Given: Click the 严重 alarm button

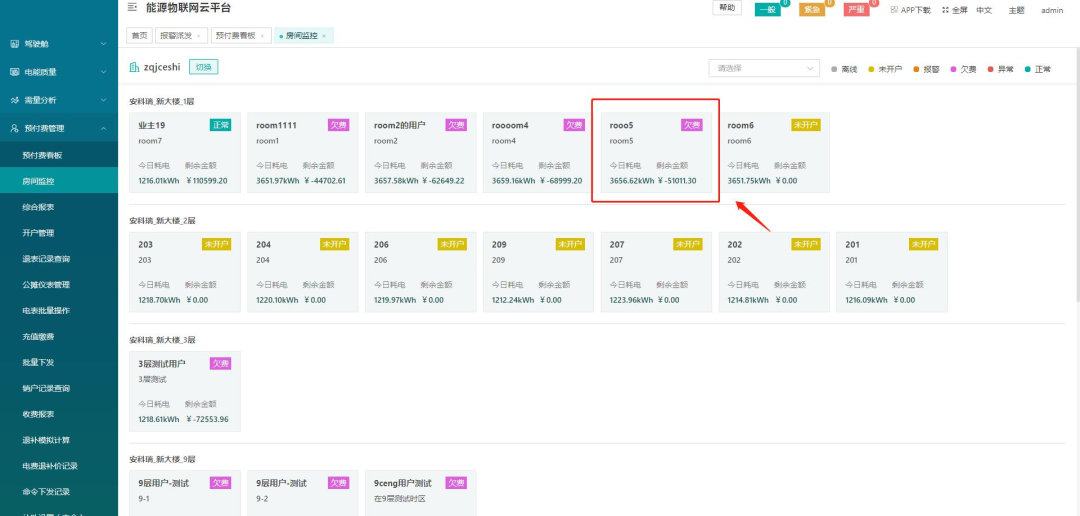Looking at the screenshot, I should point(856,10).
